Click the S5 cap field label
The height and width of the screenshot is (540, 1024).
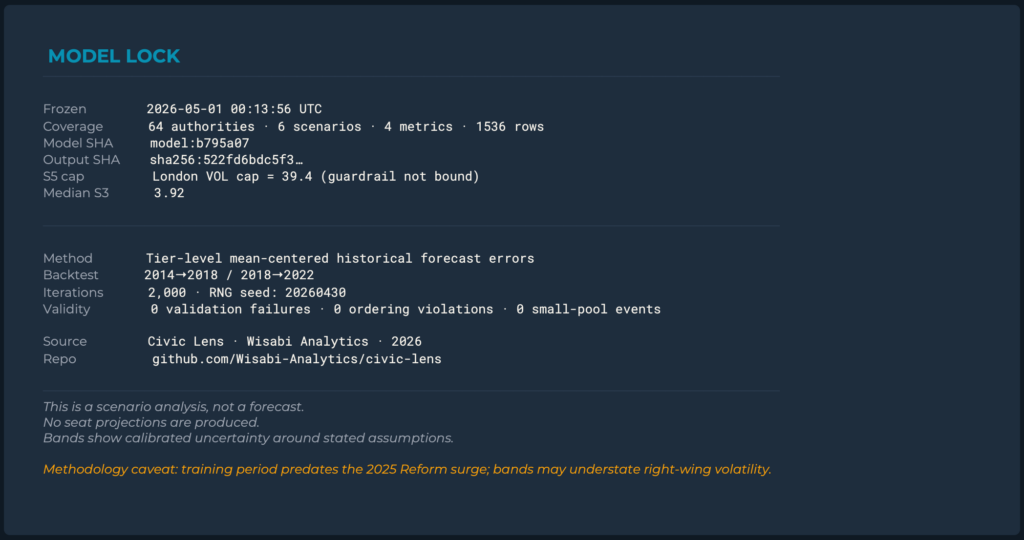tap(63, 177)
